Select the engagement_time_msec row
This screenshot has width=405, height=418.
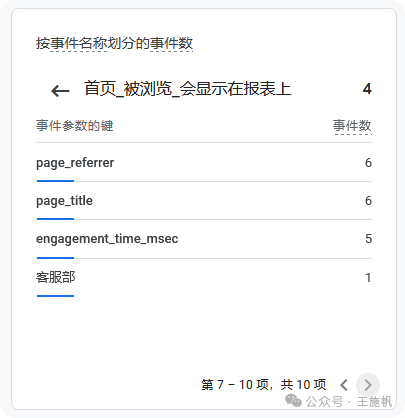click(204, 239)
